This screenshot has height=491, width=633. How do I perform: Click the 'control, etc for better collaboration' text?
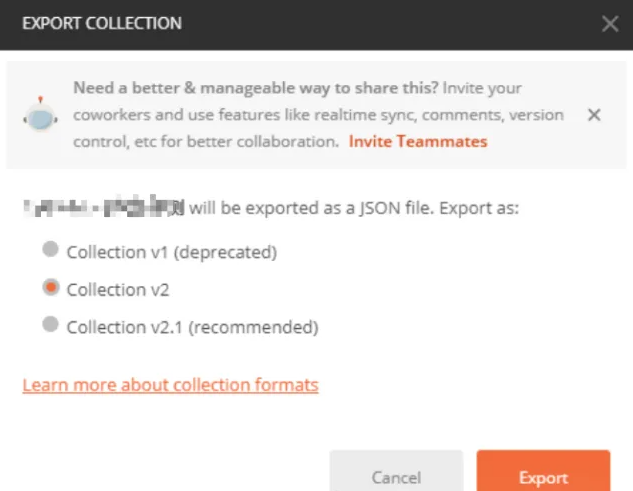coord(206,142)
